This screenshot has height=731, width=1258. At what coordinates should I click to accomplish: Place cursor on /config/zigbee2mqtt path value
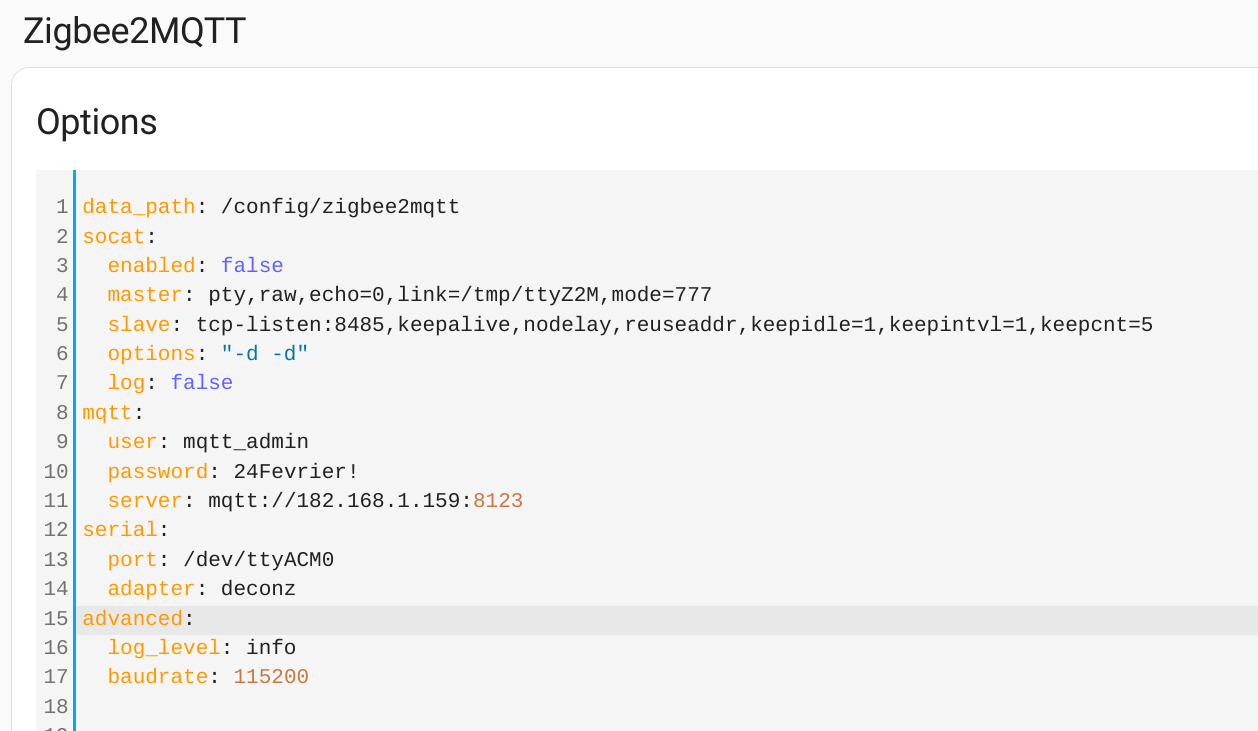pos(340,207)
